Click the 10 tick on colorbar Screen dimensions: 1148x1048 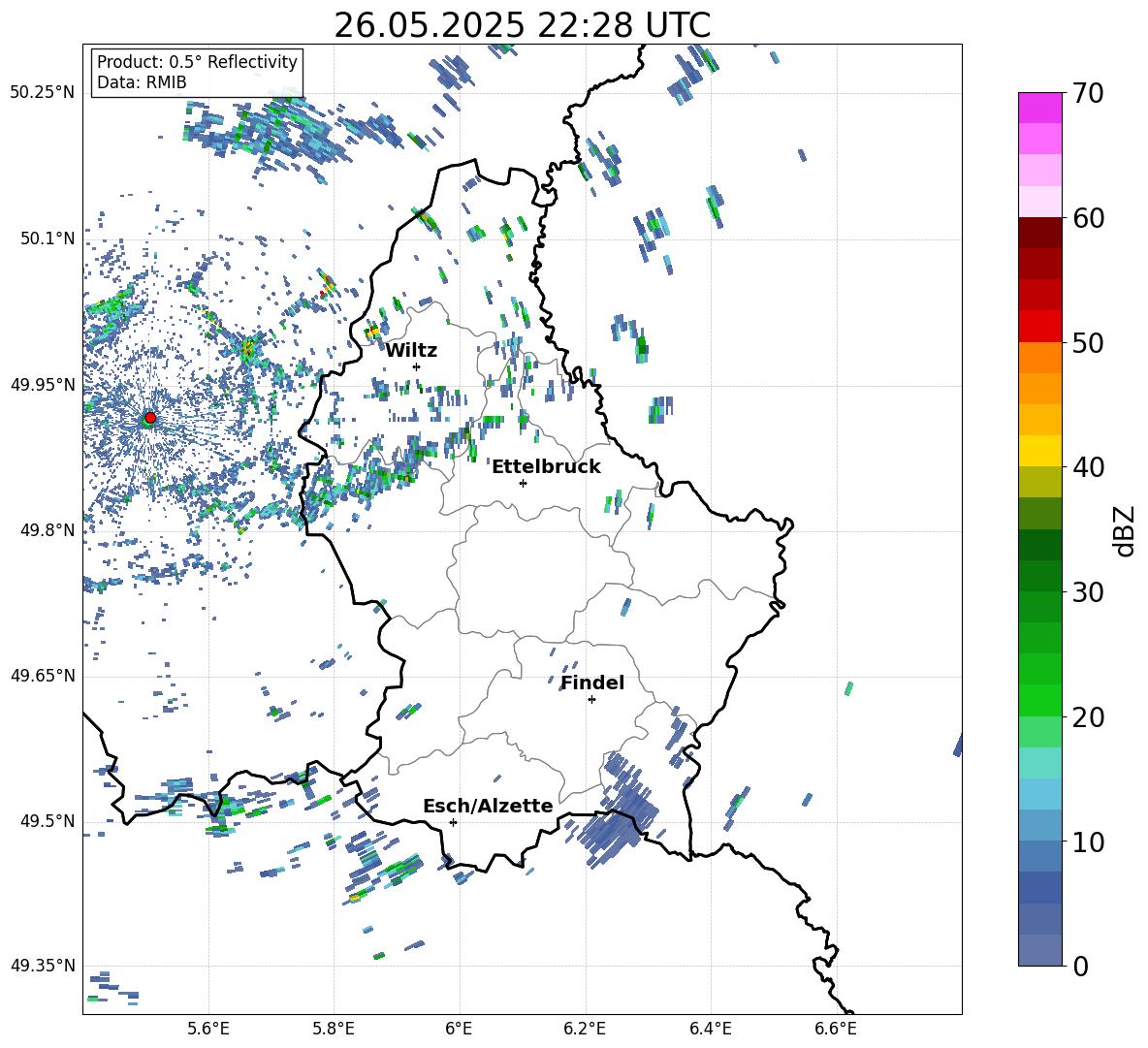click(x=1087, y=842)
